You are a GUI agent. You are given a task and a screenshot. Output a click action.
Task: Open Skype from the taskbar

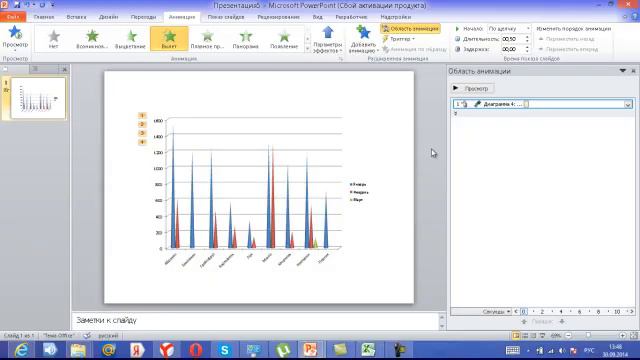224,350
